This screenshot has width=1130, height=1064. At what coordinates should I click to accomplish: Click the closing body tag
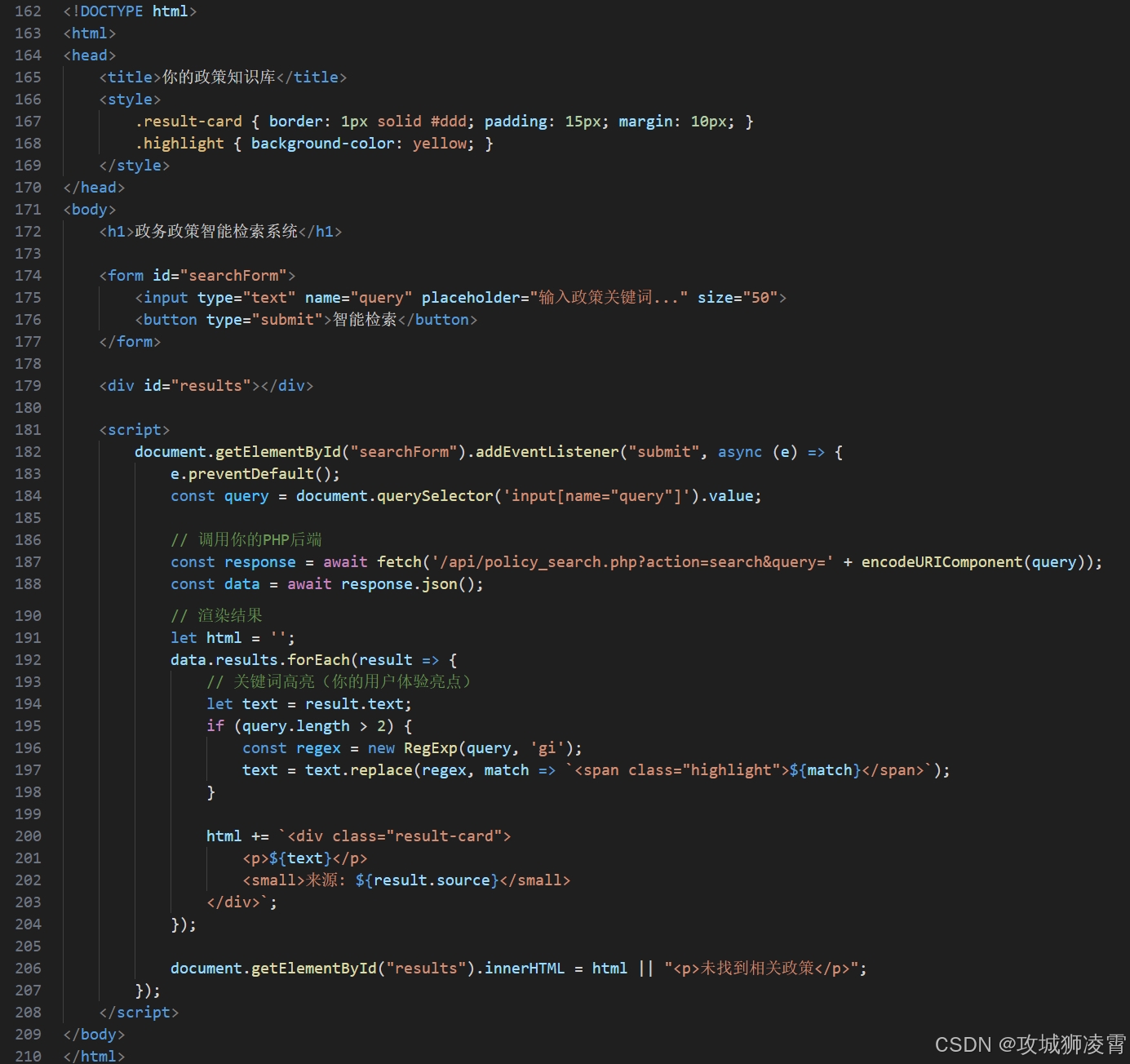coord(94,1035)
